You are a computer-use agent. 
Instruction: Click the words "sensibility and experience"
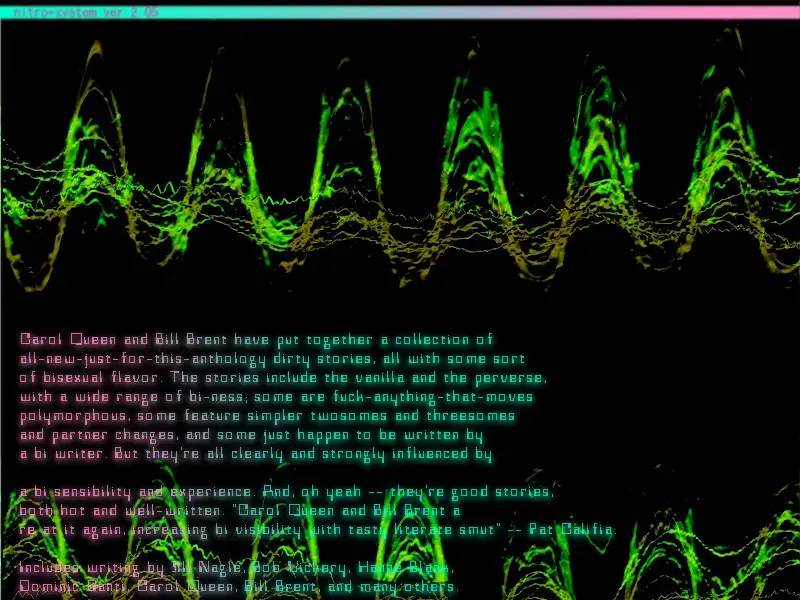(140, 492)
